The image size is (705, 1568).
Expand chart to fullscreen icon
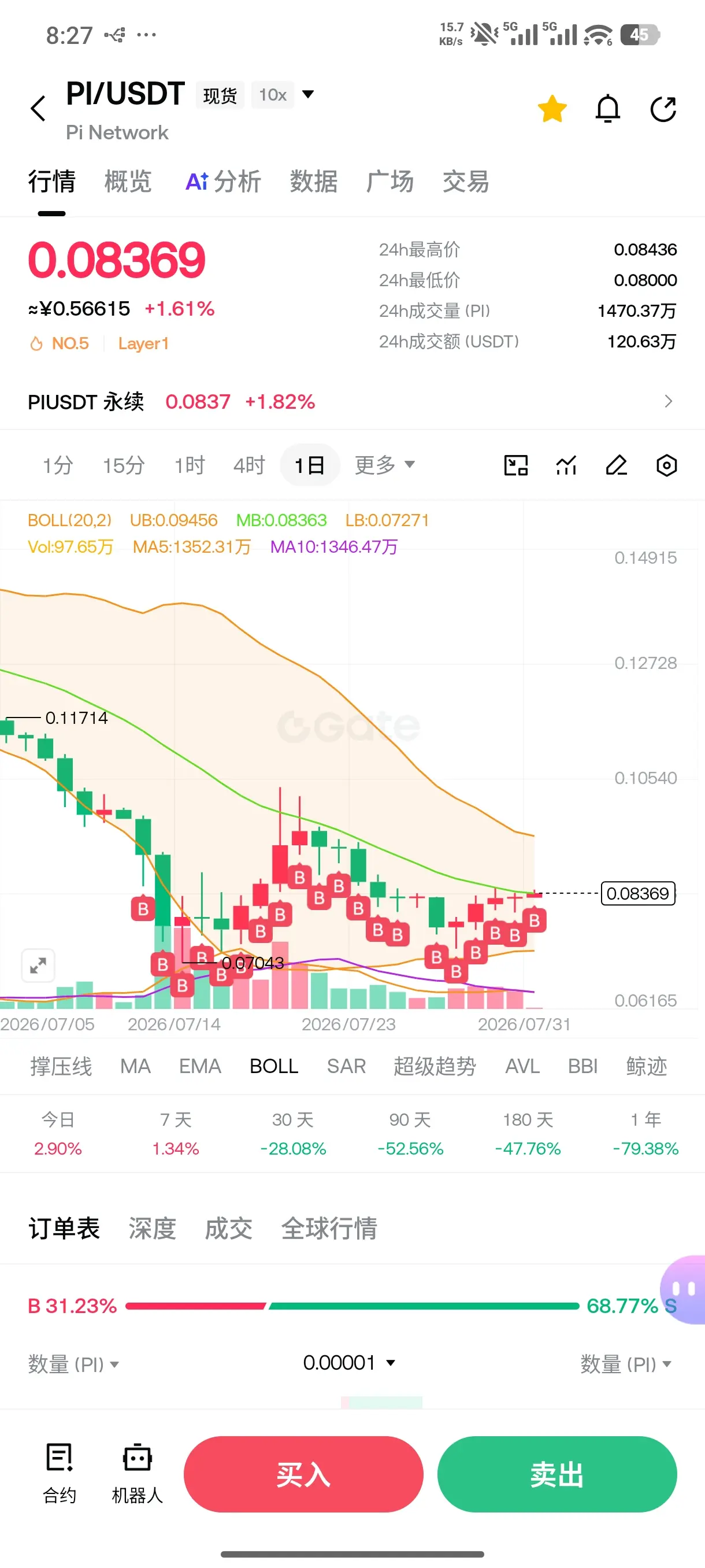38,966
